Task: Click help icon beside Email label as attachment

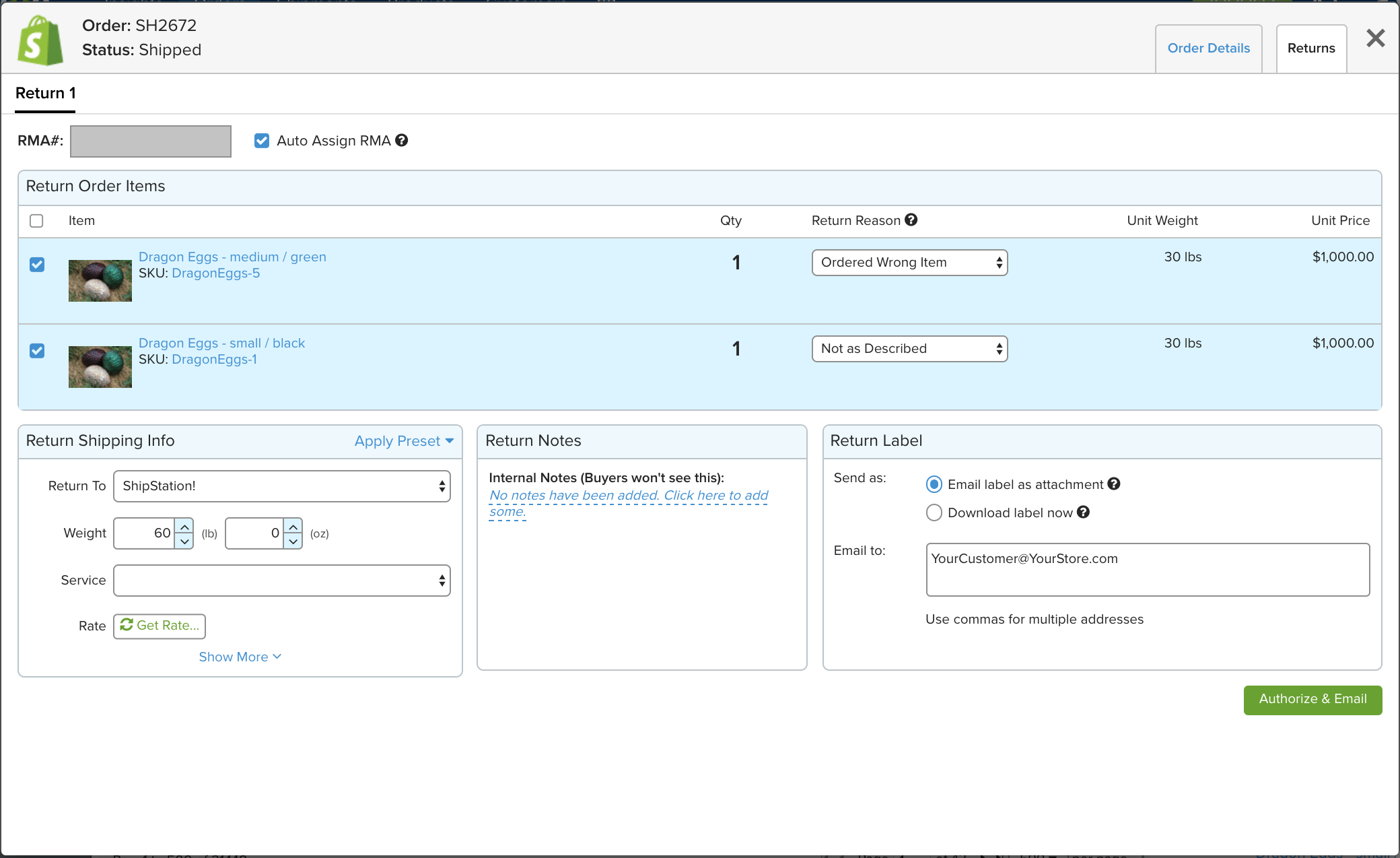Action: tap(1114, 484)
